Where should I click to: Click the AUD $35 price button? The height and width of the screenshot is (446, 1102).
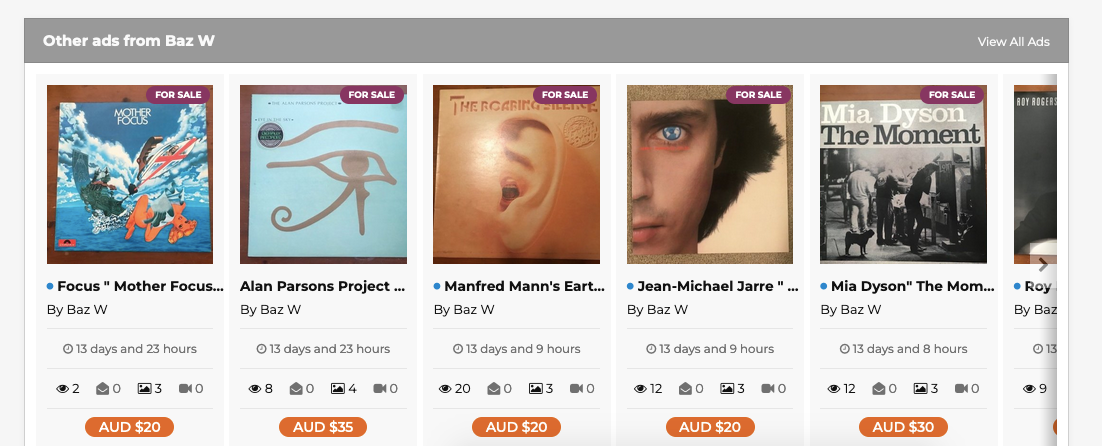(x=323, y=427)
